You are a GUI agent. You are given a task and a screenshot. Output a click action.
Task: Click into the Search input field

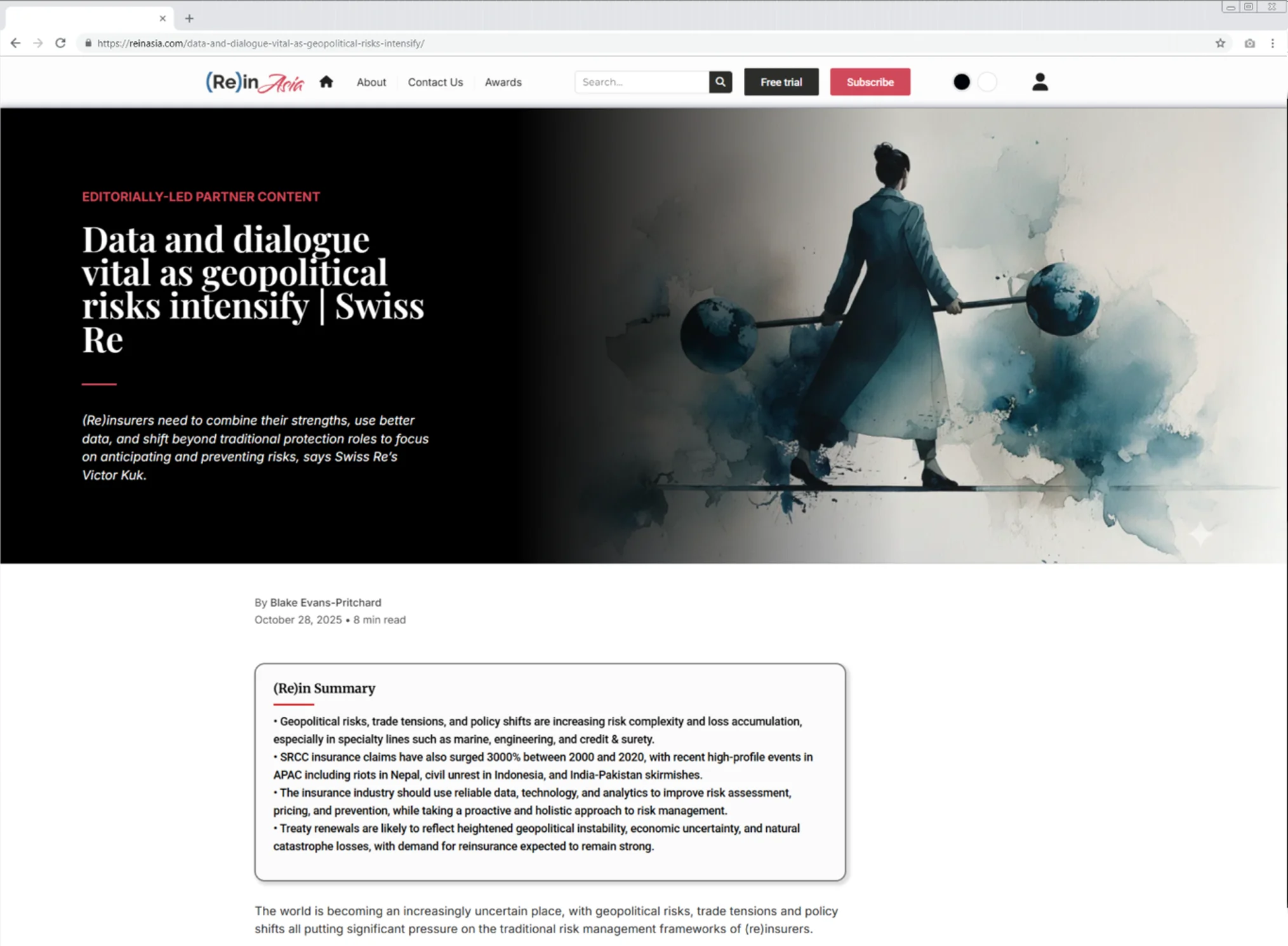pos(642,82)
